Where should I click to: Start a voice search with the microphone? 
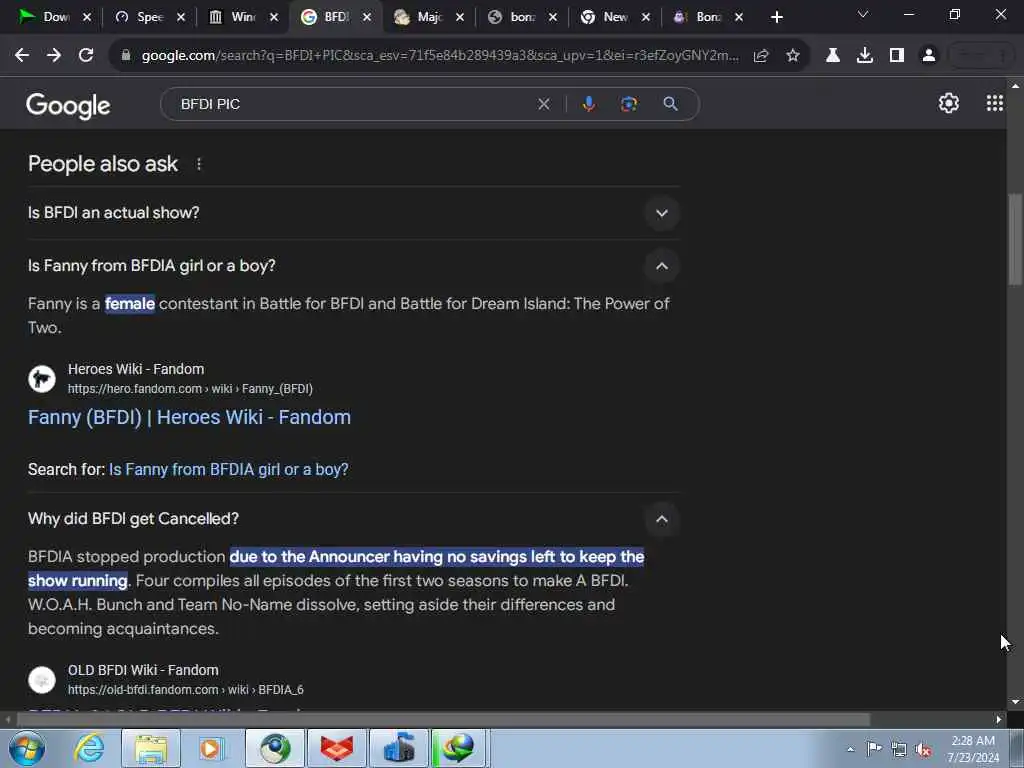click(588, 104)
